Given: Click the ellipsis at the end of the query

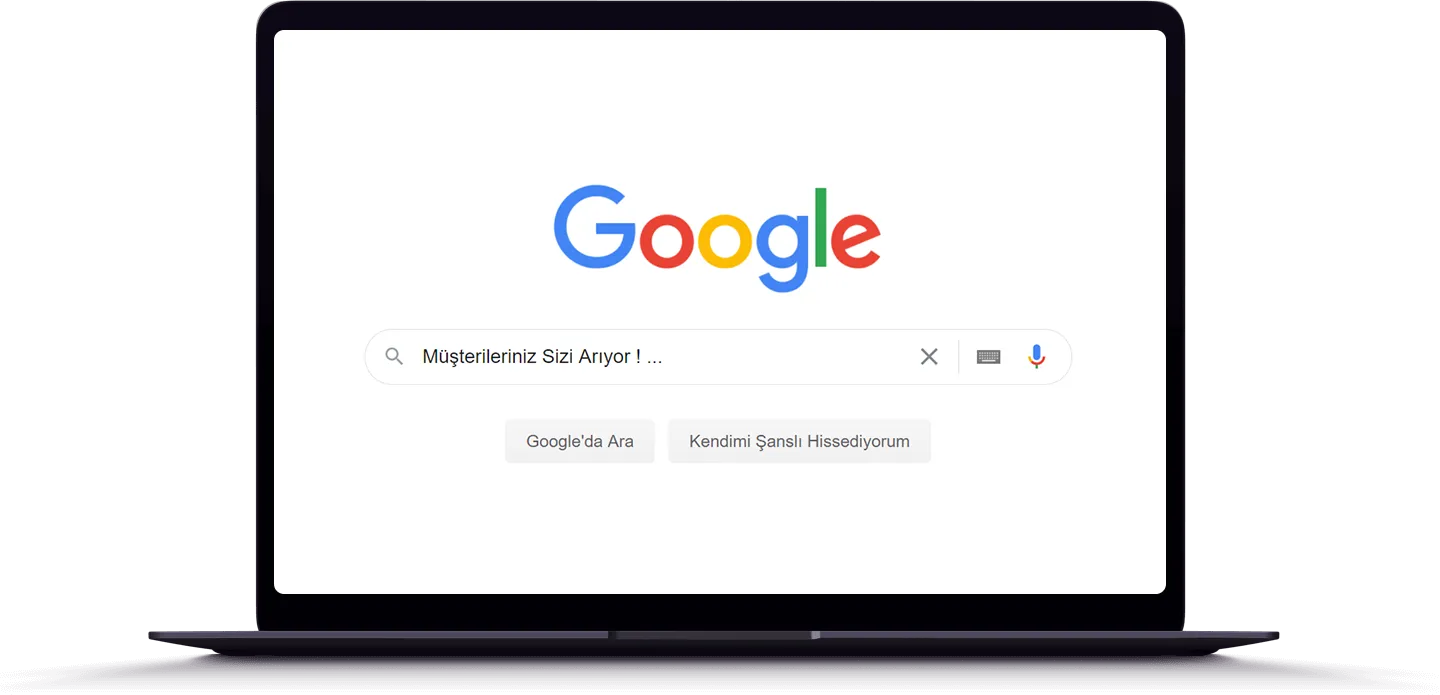Looking at the screenshot, I should [655, 360].
